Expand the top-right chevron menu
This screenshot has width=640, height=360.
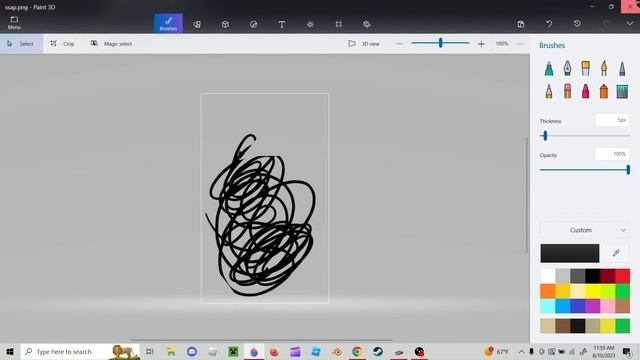click(x=630, y=24)
